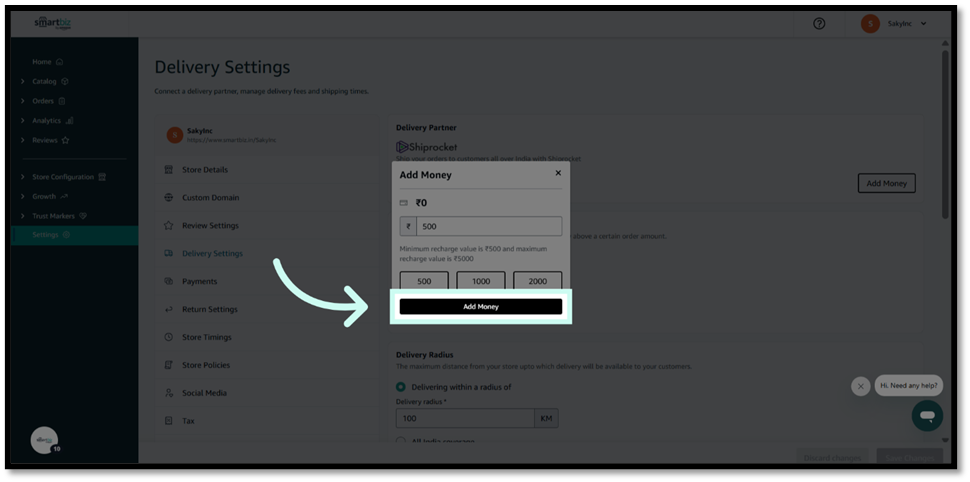Dismiss the 'Hi. Need any help?' popup
The height and width of the screenshot is (482, 970).
[x=860, y=386]
